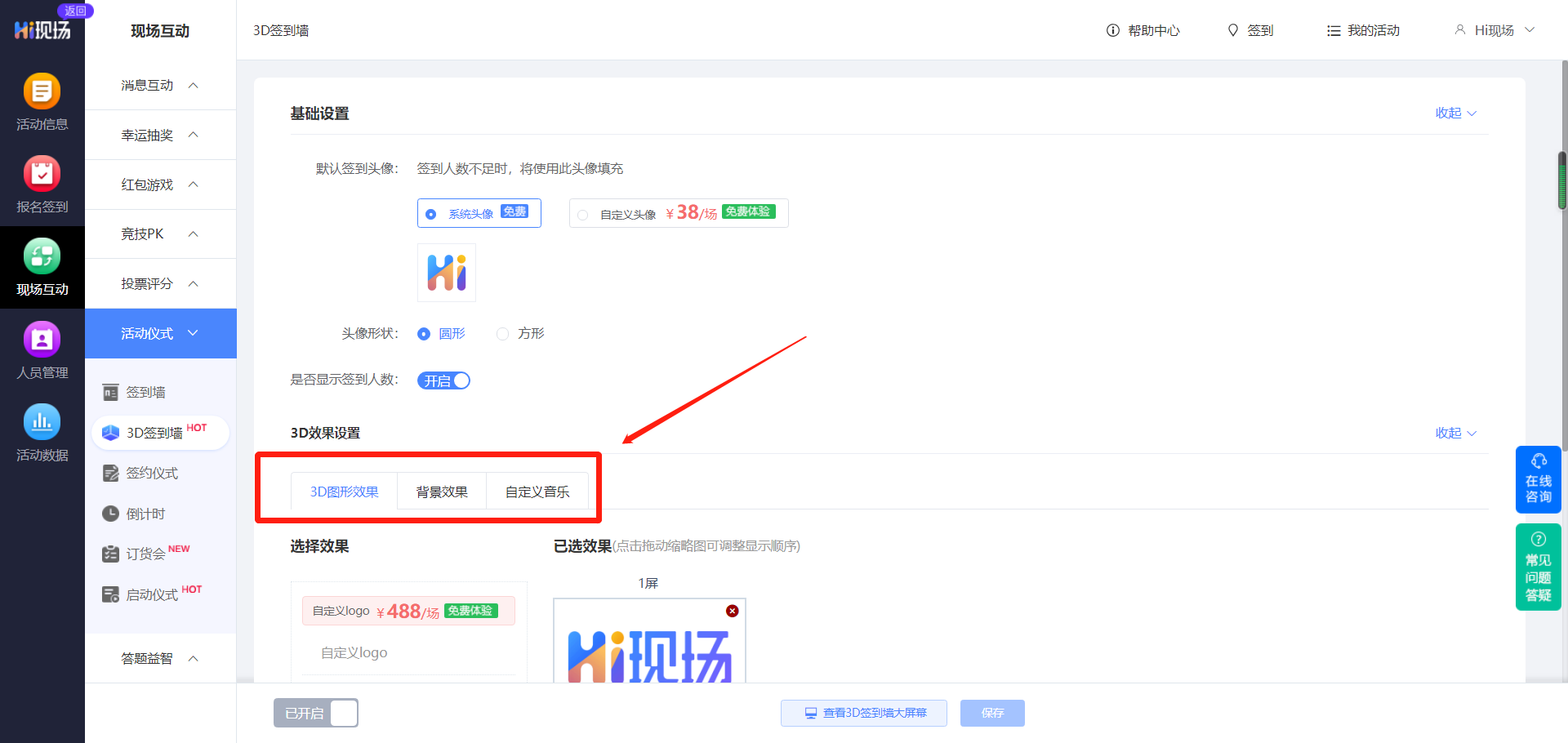Select the 签到墙 menu item icon
This screenshot has width=1568, height=743.
111,392
